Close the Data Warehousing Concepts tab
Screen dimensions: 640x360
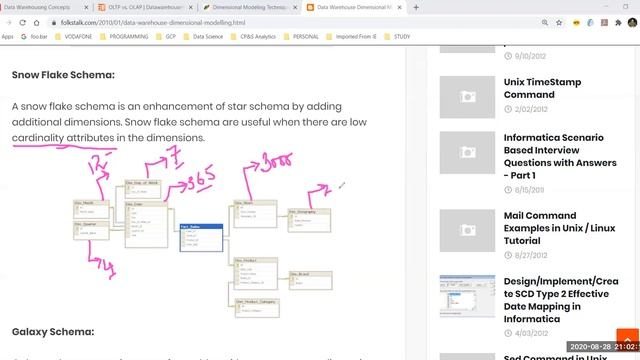coord(86,7)
